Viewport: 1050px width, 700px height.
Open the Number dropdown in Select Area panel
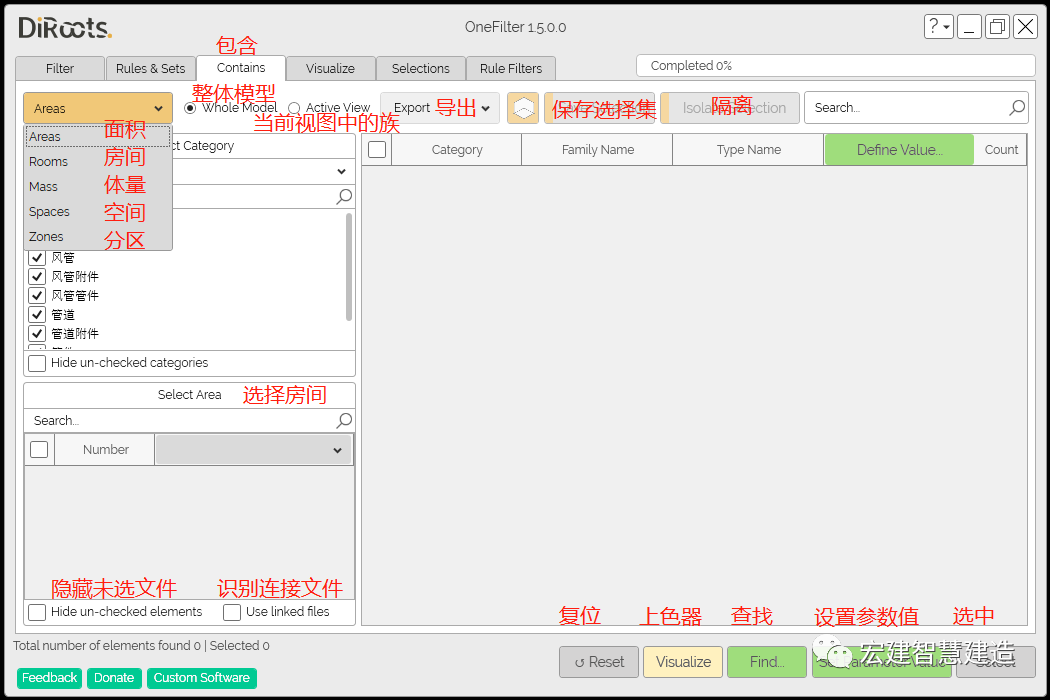tap(340, 449)
